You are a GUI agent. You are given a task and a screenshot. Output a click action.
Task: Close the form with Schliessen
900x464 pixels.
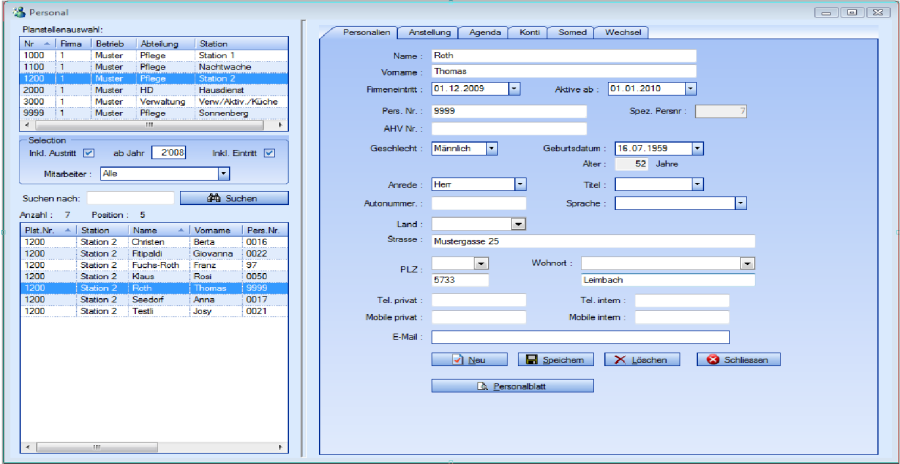738,359
